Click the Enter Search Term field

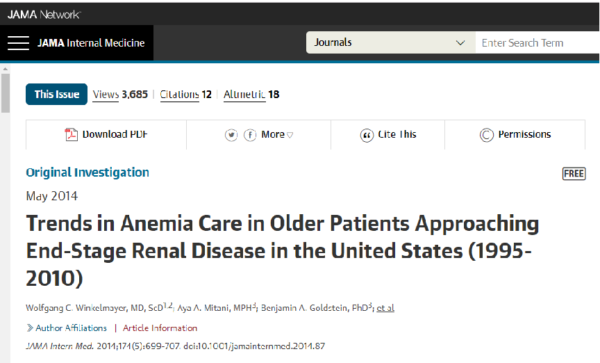[x=538, y=42]
